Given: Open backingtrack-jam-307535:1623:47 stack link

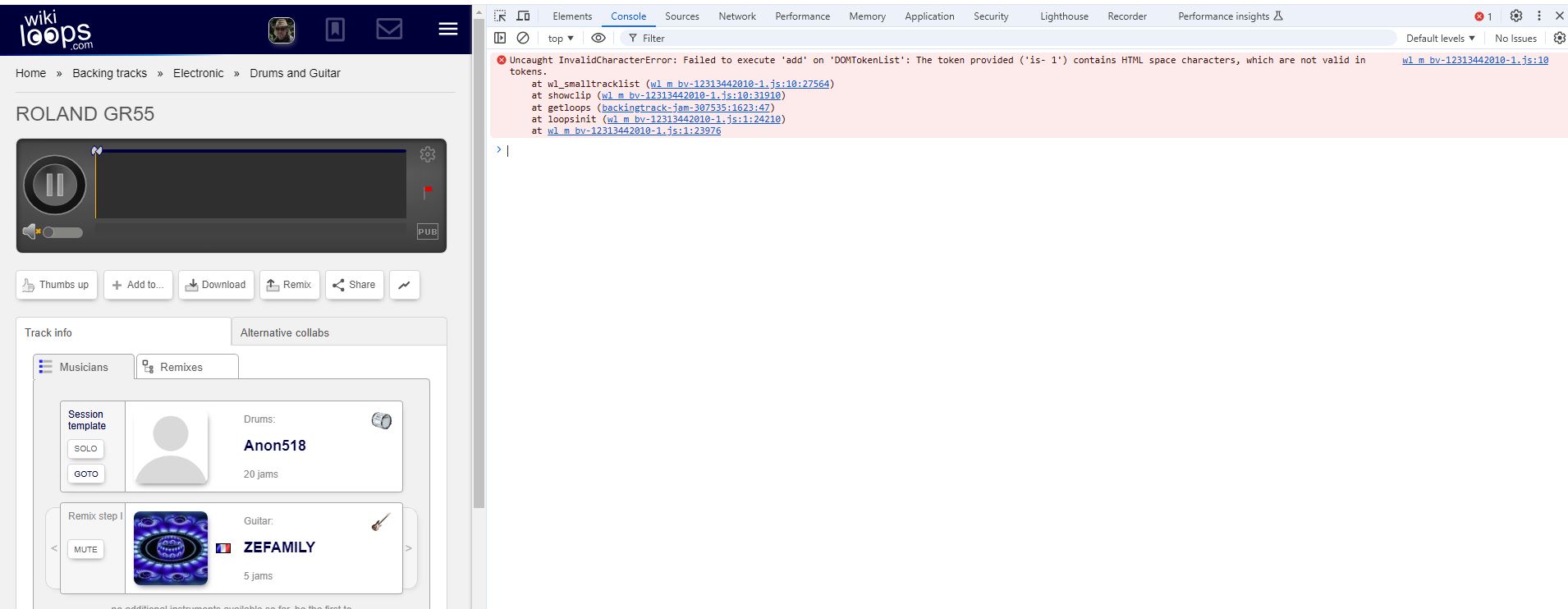Looking at the screenshot, I should [686, 108].
